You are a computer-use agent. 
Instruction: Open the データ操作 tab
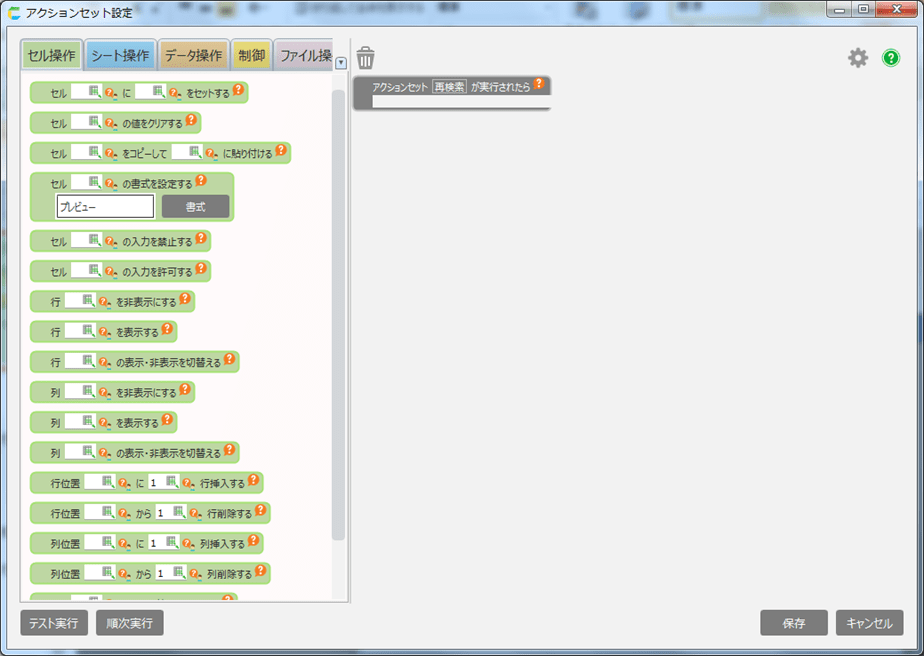tap(193, 55)
